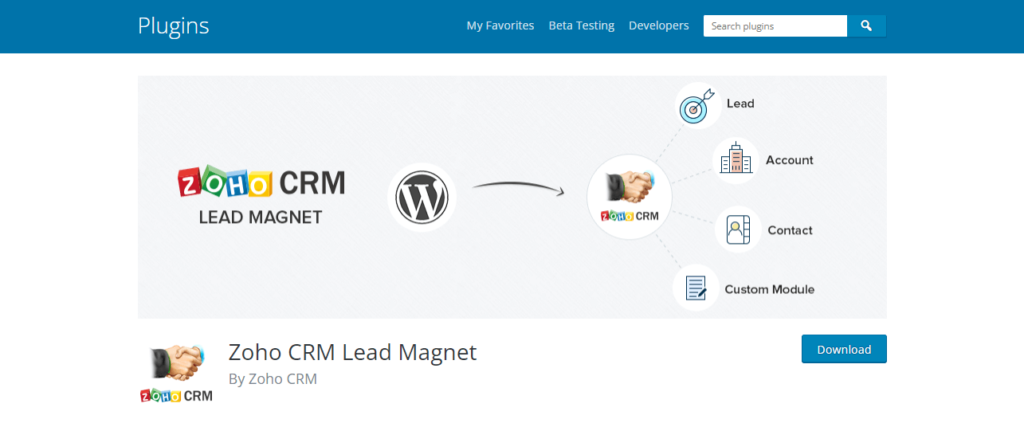Click the Plugins heading

[173, 26]
